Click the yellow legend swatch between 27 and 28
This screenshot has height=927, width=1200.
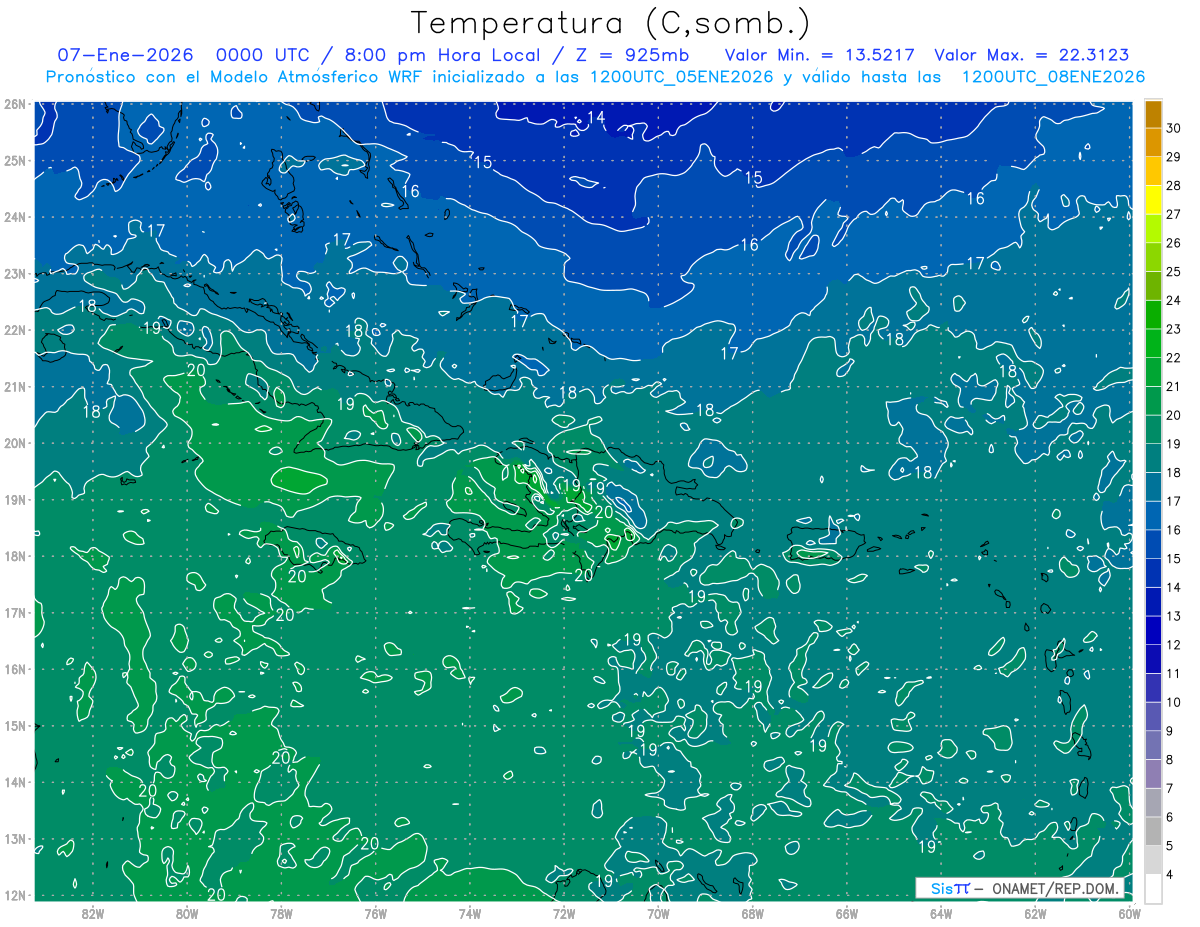tap(1153, 199)
